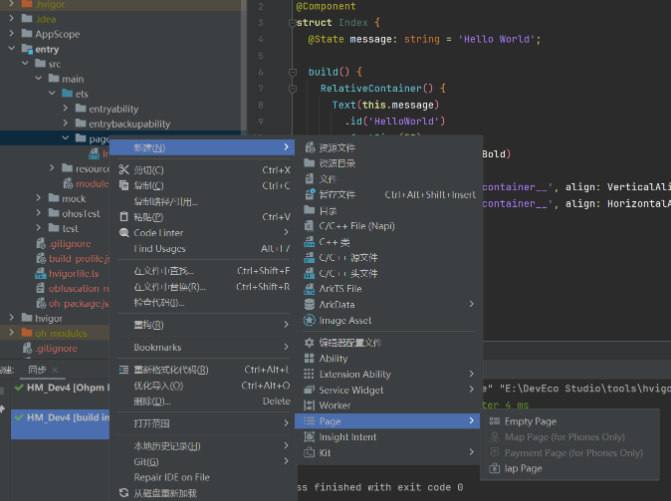Choose the Delete menu entry

204,401
